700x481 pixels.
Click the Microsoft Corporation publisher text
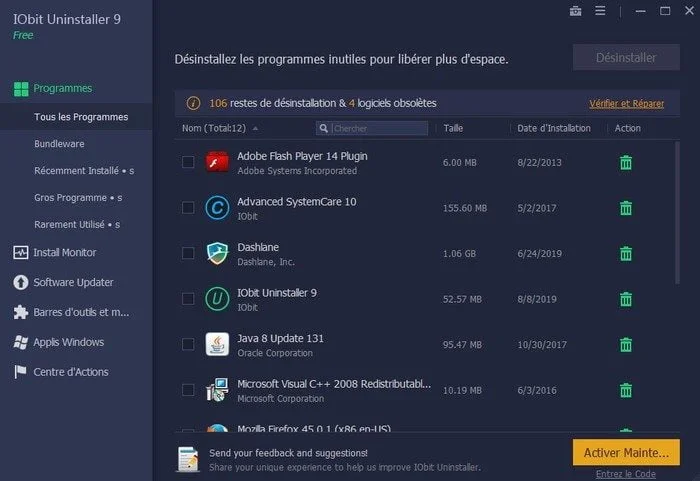point(280,398)
